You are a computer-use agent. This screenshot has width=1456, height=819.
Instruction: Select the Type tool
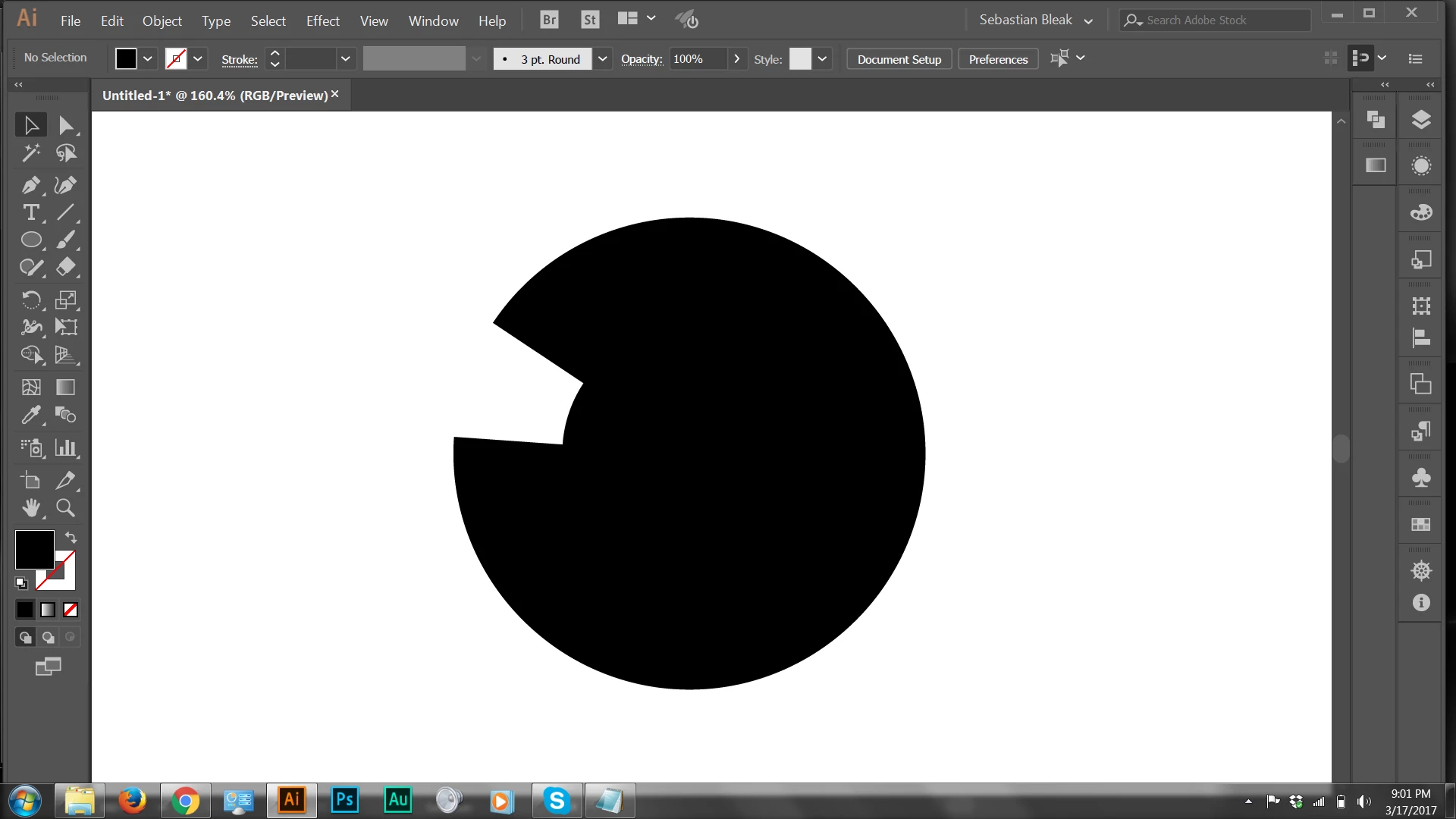click(x=30, y=212)
